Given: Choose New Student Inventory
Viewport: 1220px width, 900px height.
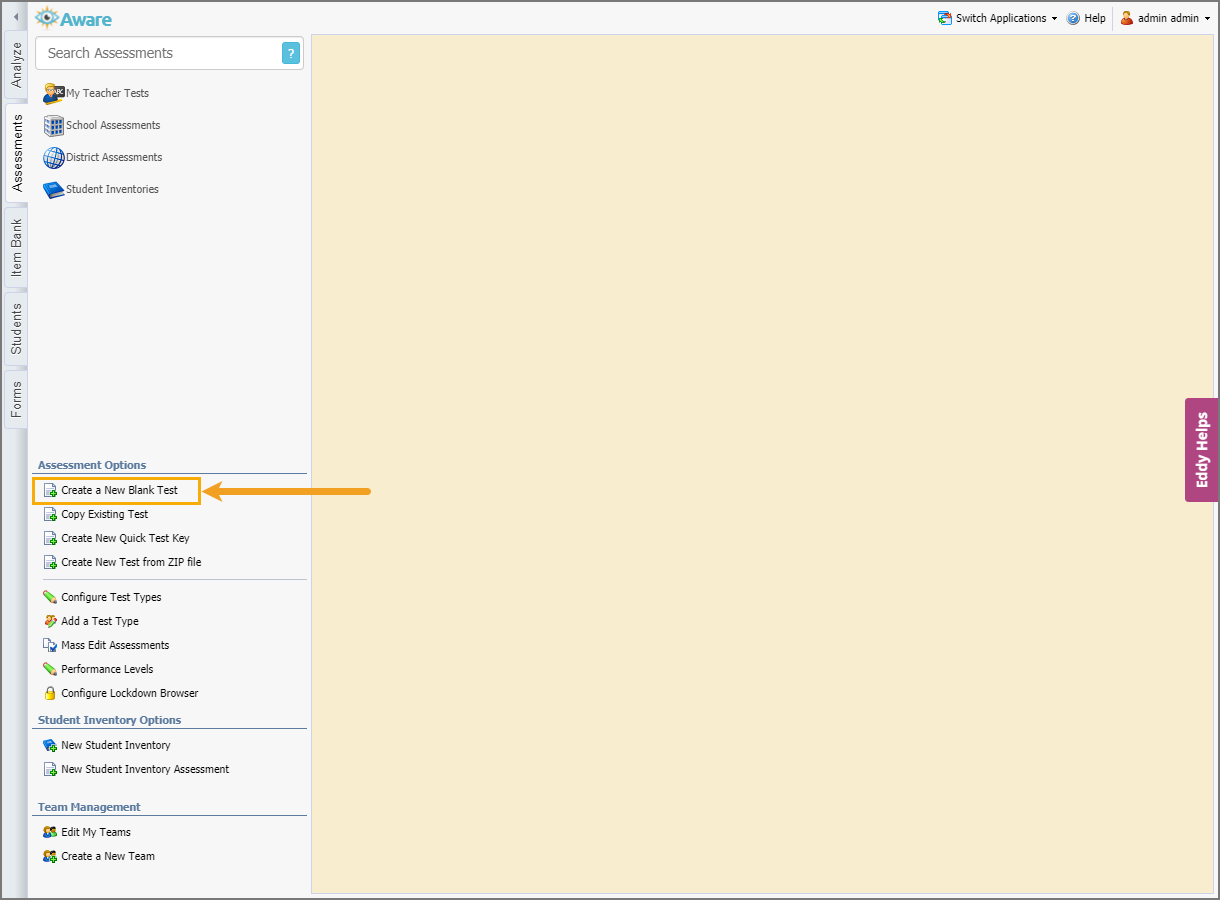Looking at the screenshot, I should coord(116,745).
